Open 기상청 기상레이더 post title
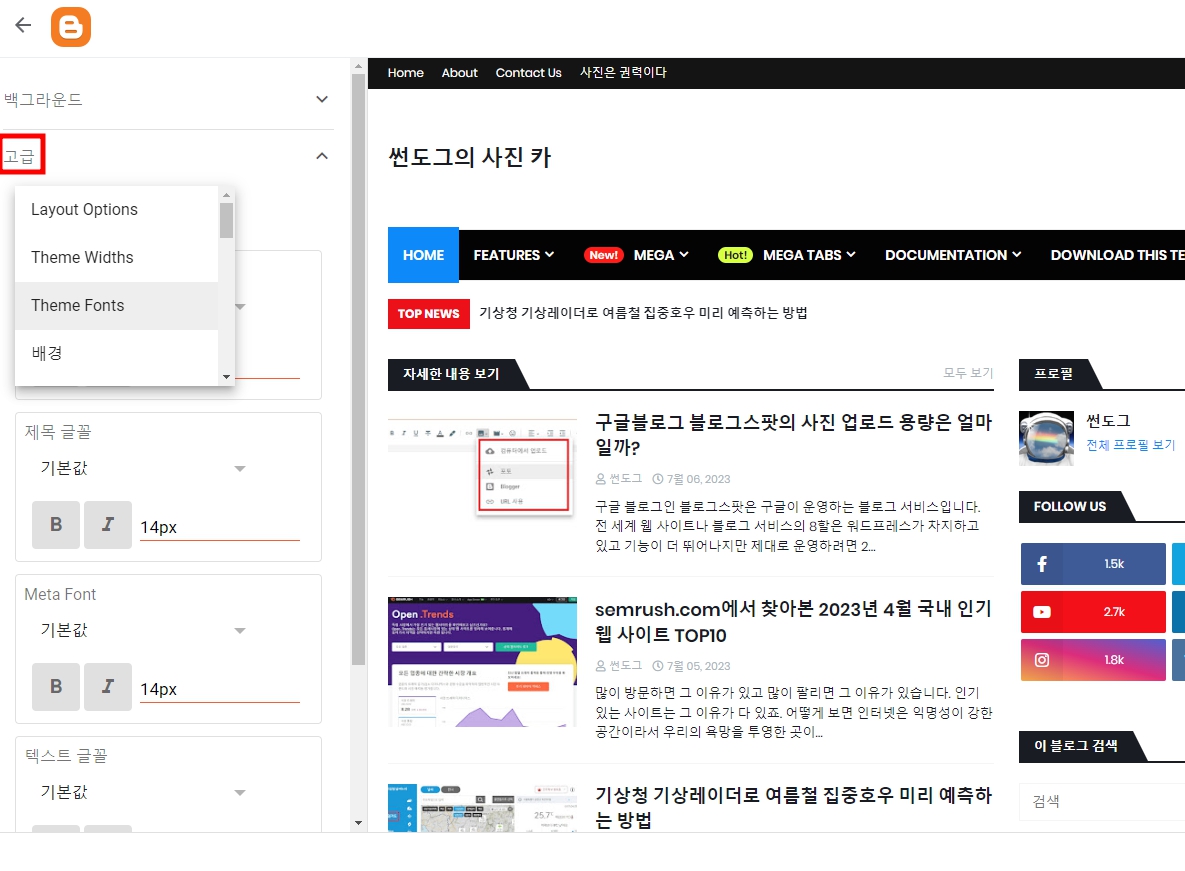 (793, 808)
